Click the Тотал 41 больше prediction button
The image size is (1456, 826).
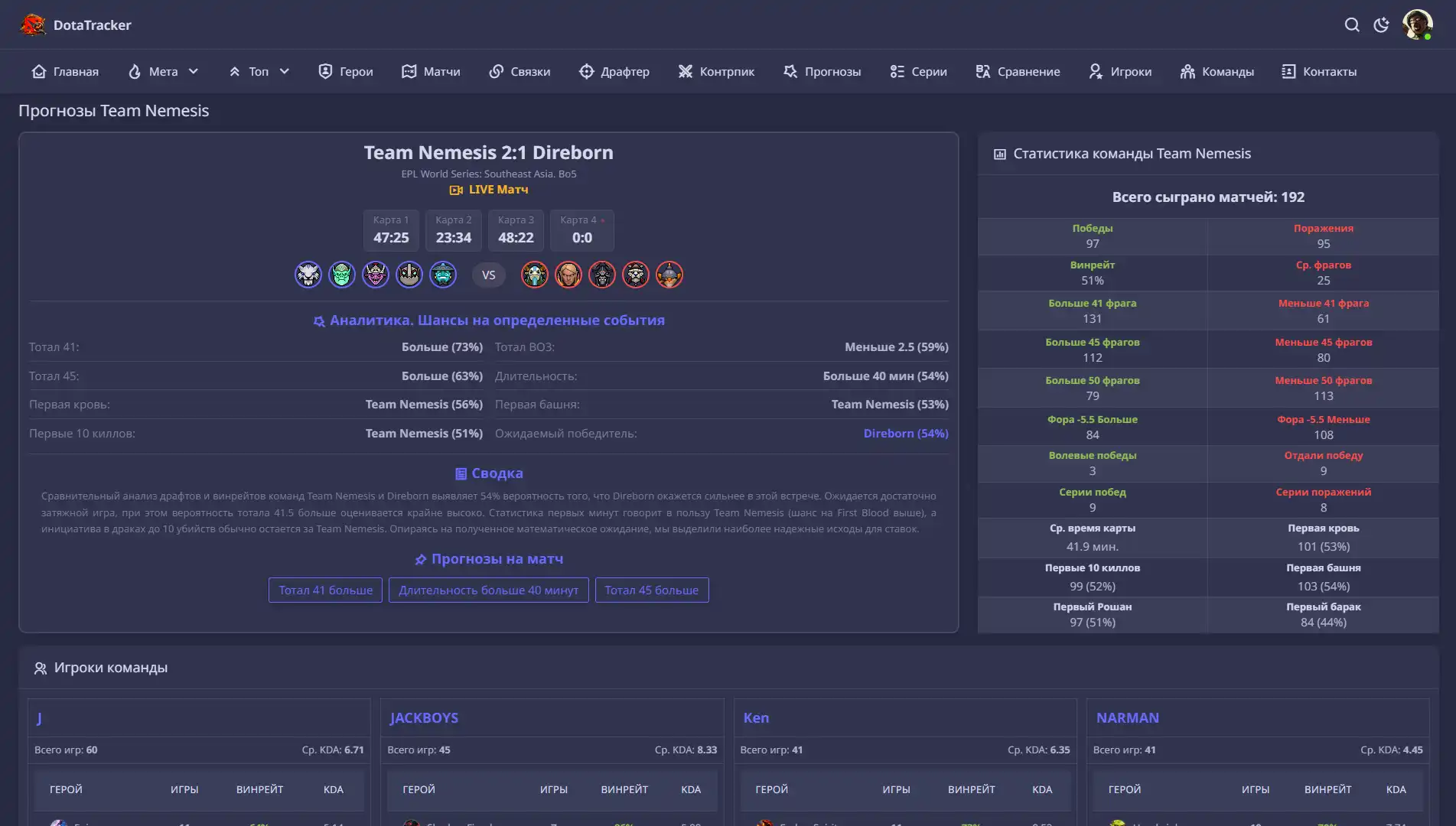tap(325, 590)
